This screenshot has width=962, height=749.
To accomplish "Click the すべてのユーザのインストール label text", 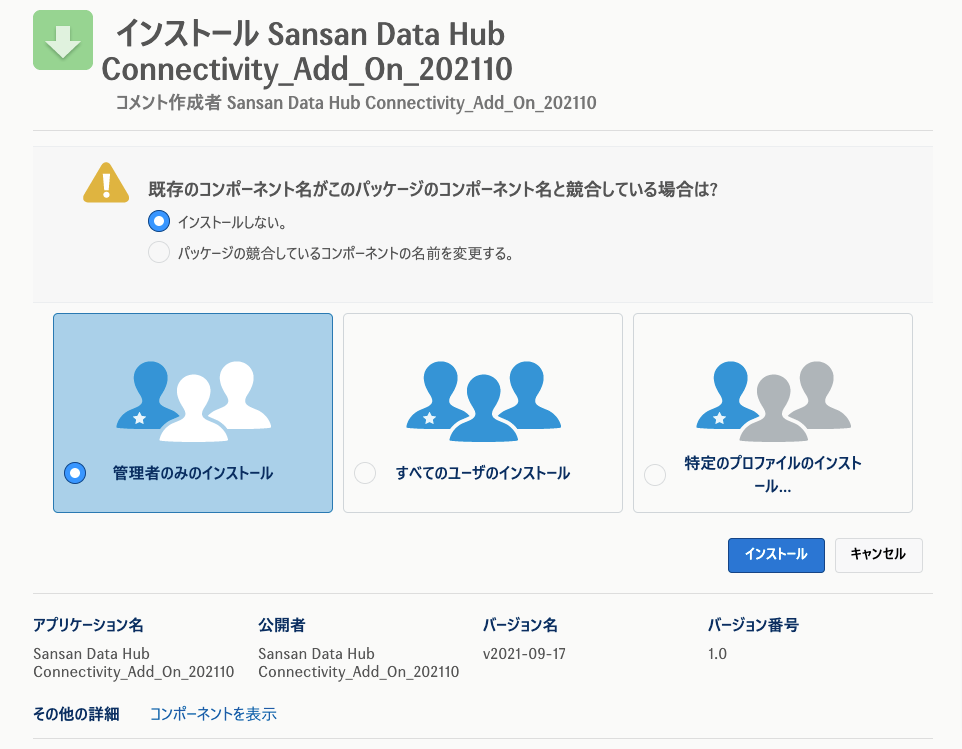I will point(483,473).
